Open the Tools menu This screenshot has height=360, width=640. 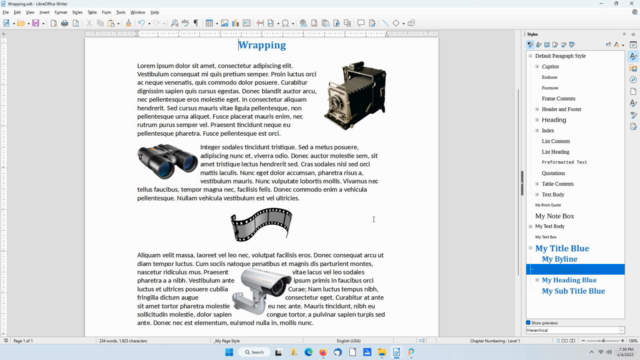120,12
